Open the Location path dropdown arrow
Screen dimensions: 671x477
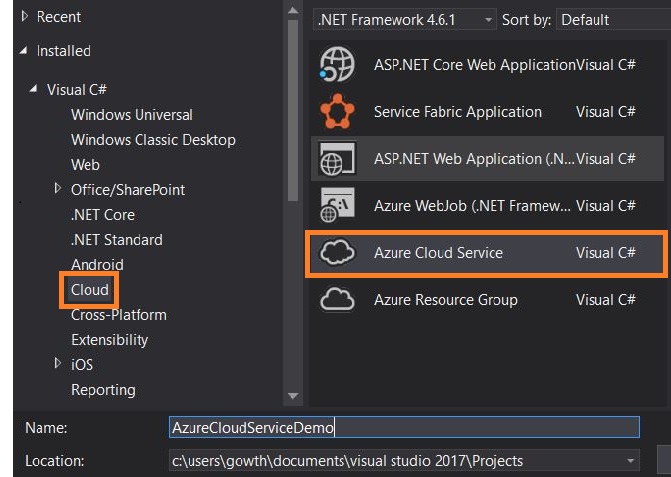point(631,461)
